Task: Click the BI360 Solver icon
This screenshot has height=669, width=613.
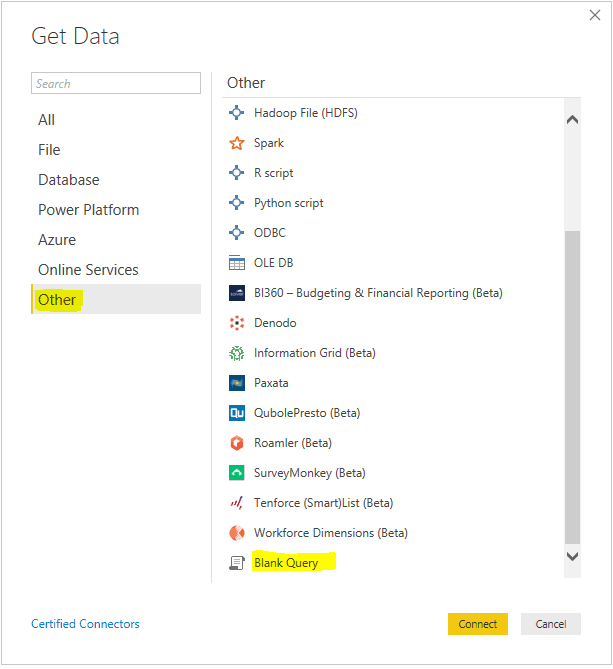Action: click(236, 293)
